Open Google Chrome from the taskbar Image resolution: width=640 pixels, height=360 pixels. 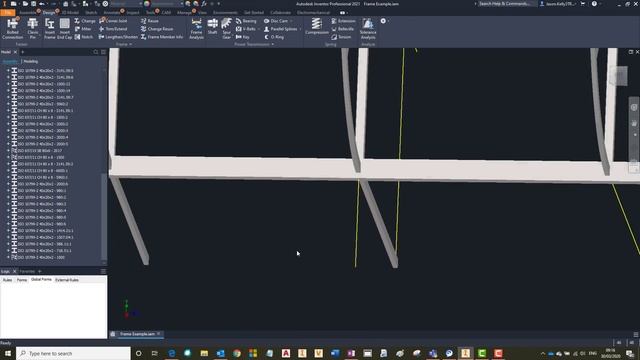tap(237, 353)
